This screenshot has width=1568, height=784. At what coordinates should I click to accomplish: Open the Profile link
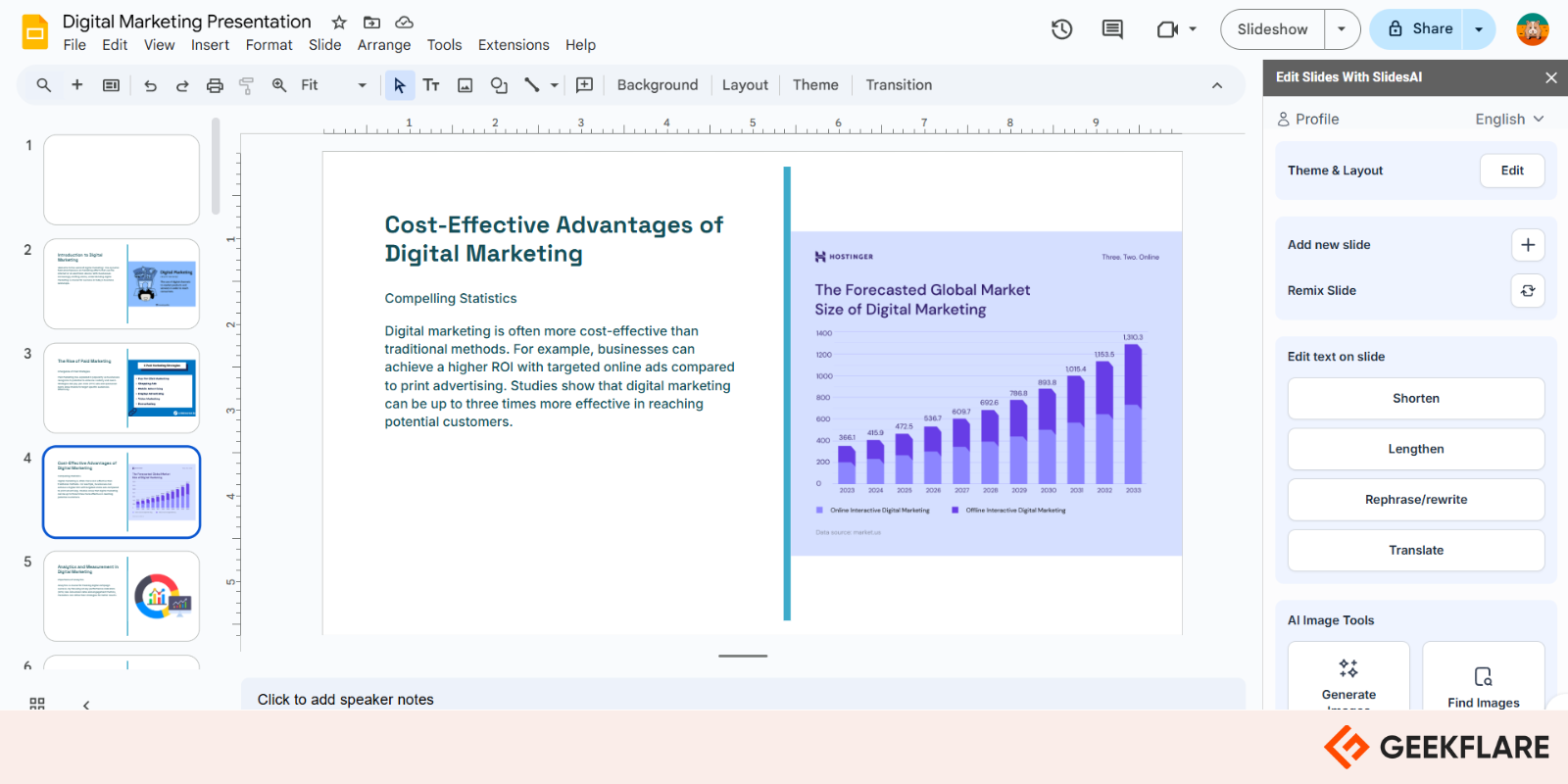tap(1307, 120)
